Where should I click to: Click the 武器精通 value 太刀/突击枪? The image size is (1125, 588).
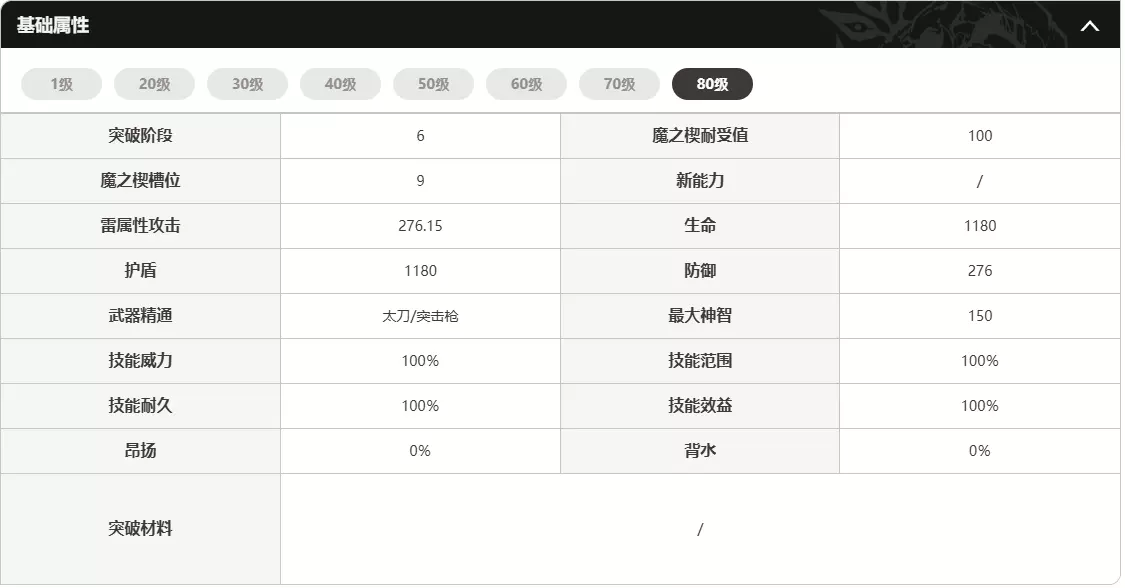pos(420,316)
